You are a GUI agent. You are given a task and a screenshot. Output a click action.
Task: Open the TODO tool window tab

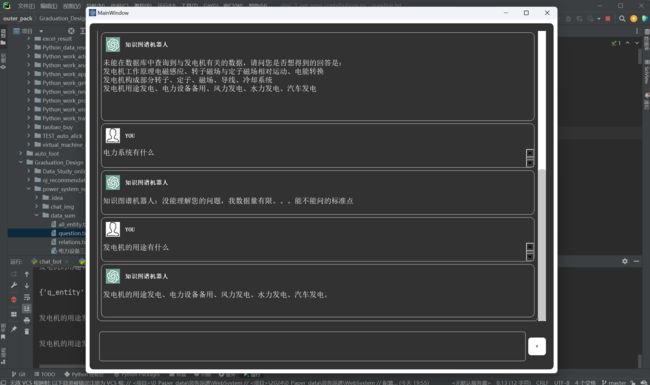tap(44, 374)
